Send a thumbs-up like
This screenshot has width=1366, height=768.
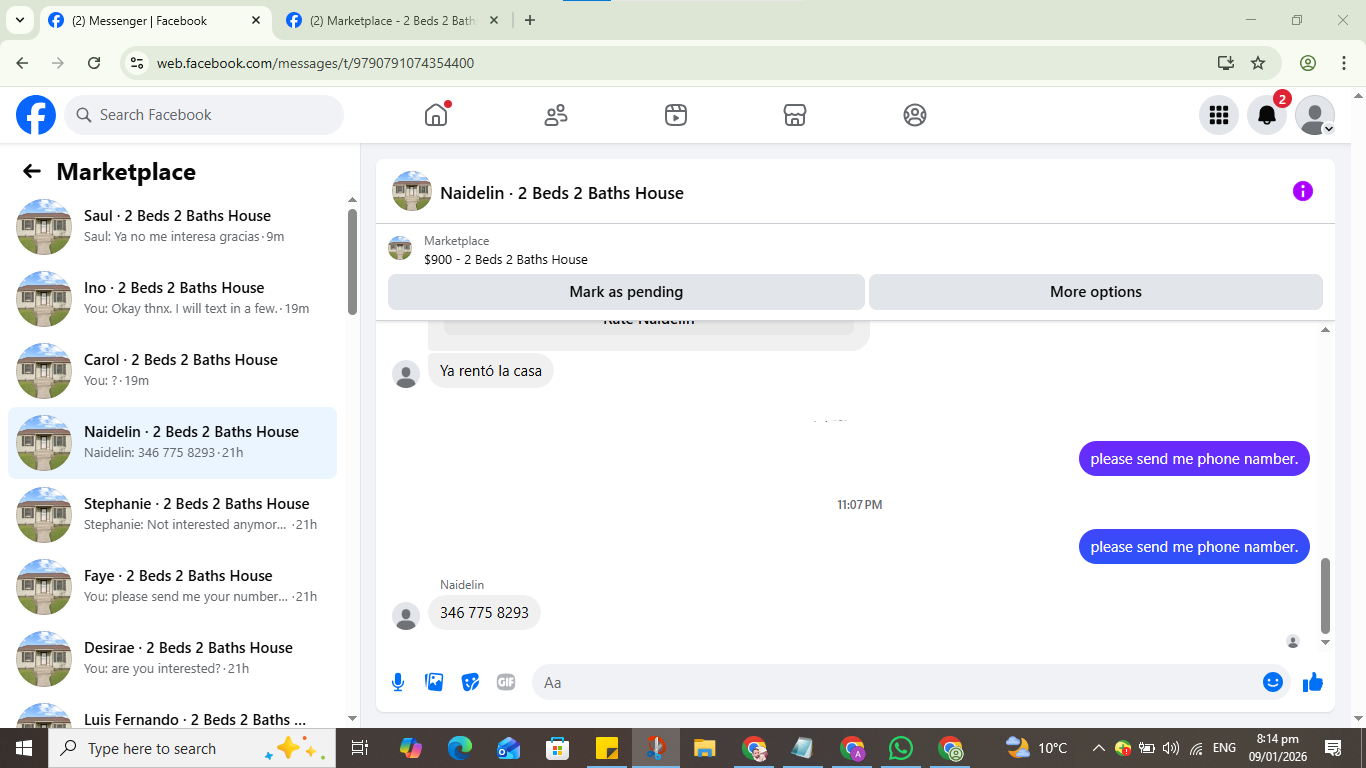click(x=1313, y=682)
